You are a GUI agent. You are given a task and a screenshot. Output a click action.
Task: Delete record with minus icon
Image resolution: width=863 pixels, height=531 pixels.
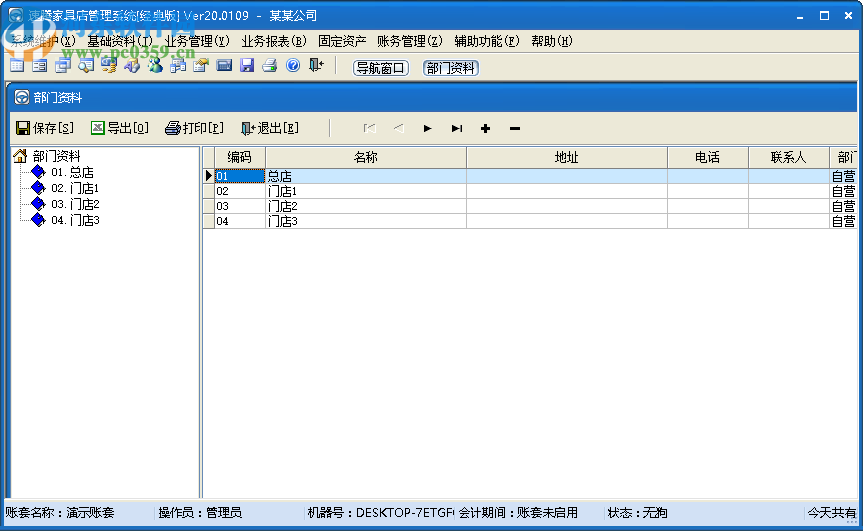tap(515, 128)
